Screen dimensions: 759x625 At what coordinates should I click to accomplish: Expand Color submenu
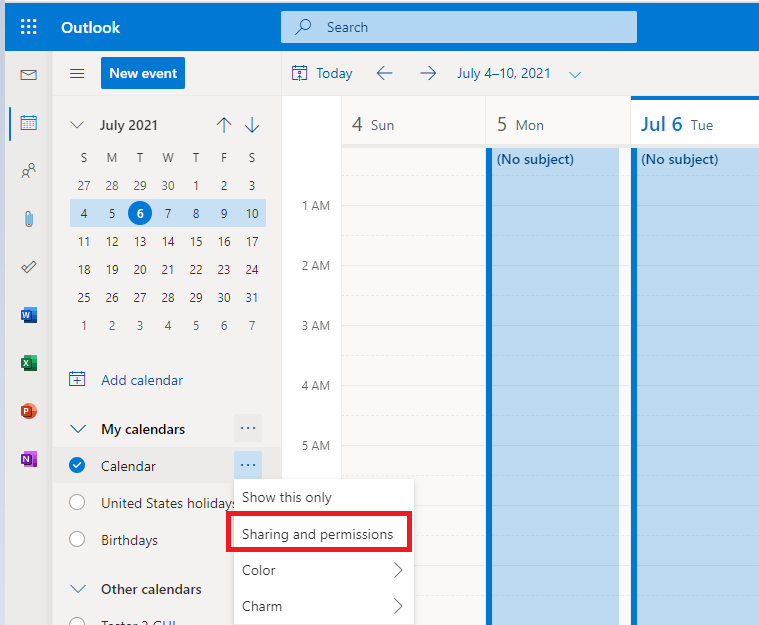click(398, 570)
